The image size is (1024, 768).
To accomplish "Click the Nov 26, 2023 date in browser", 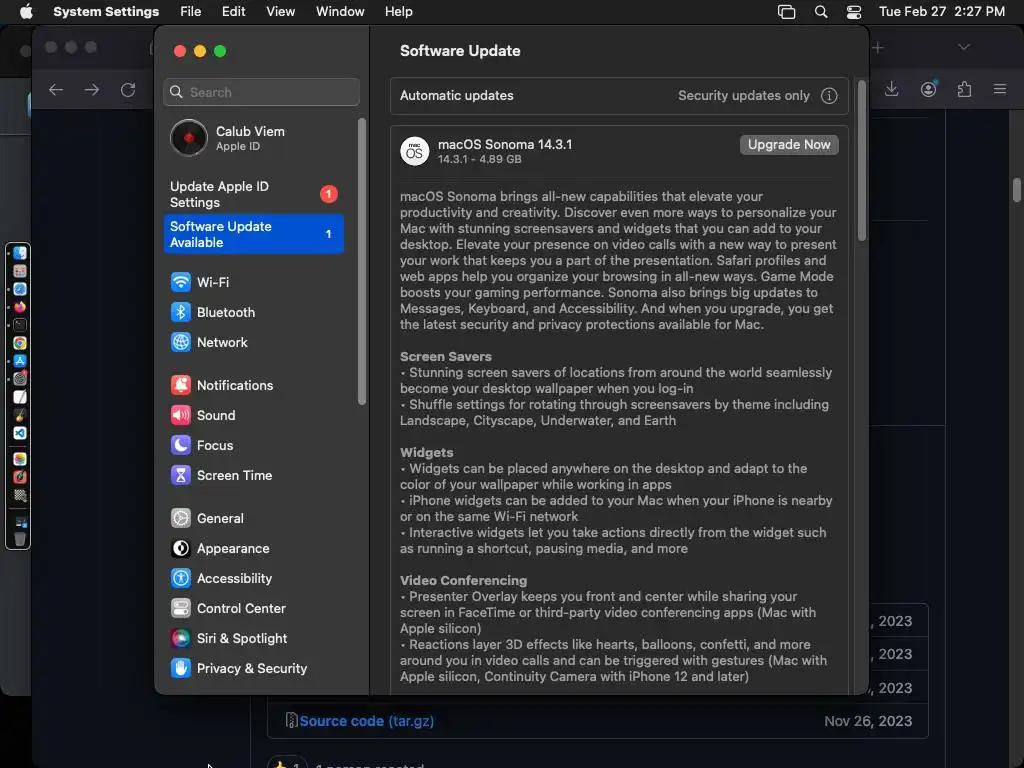I will coord(868,721).
